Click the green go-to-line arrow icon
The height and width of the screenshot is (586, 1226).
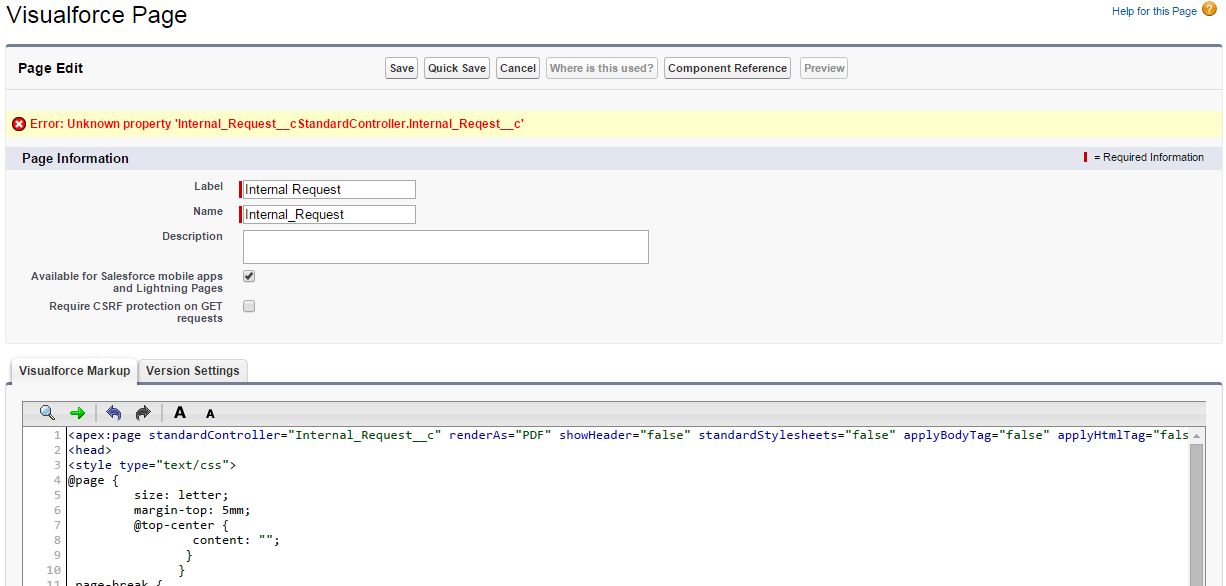pos(77,412)
